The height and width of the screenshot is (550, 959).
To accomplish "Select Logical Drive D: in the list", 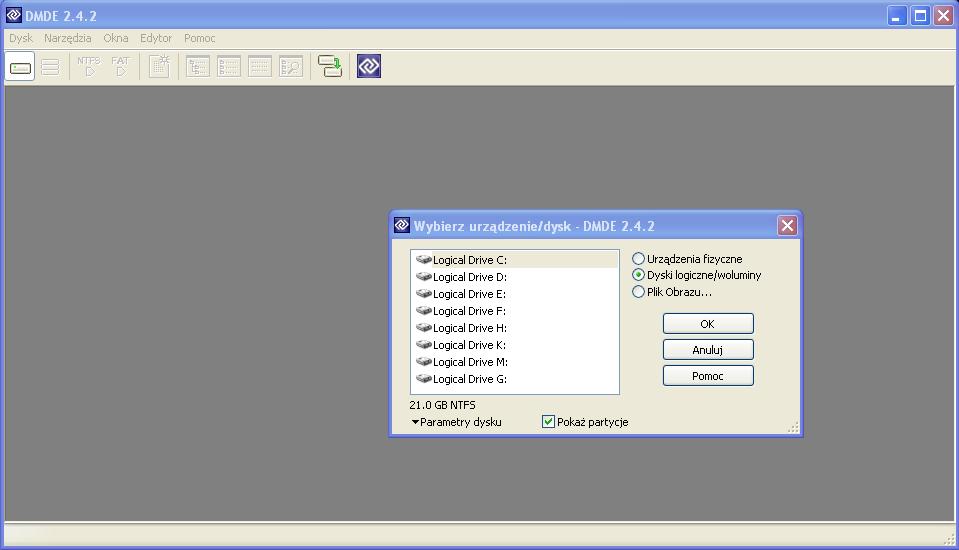I will pos(515,277).
